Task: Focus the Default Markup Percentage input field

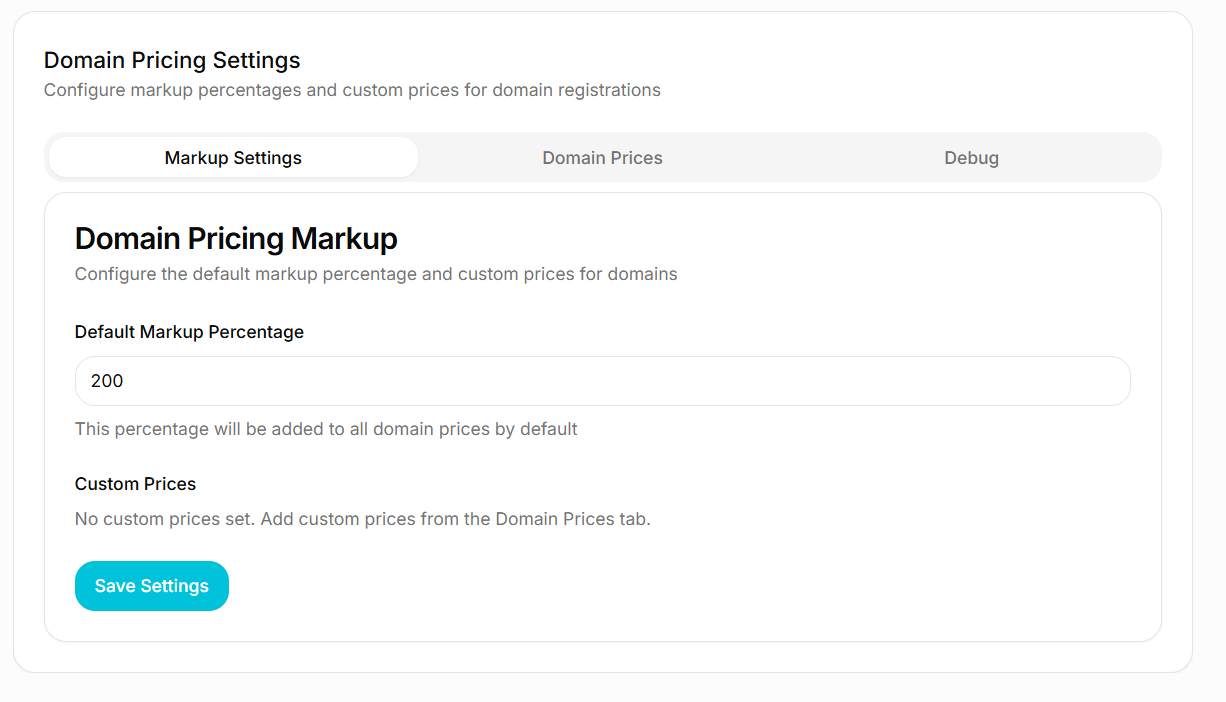Action: (x=602, y=381)
